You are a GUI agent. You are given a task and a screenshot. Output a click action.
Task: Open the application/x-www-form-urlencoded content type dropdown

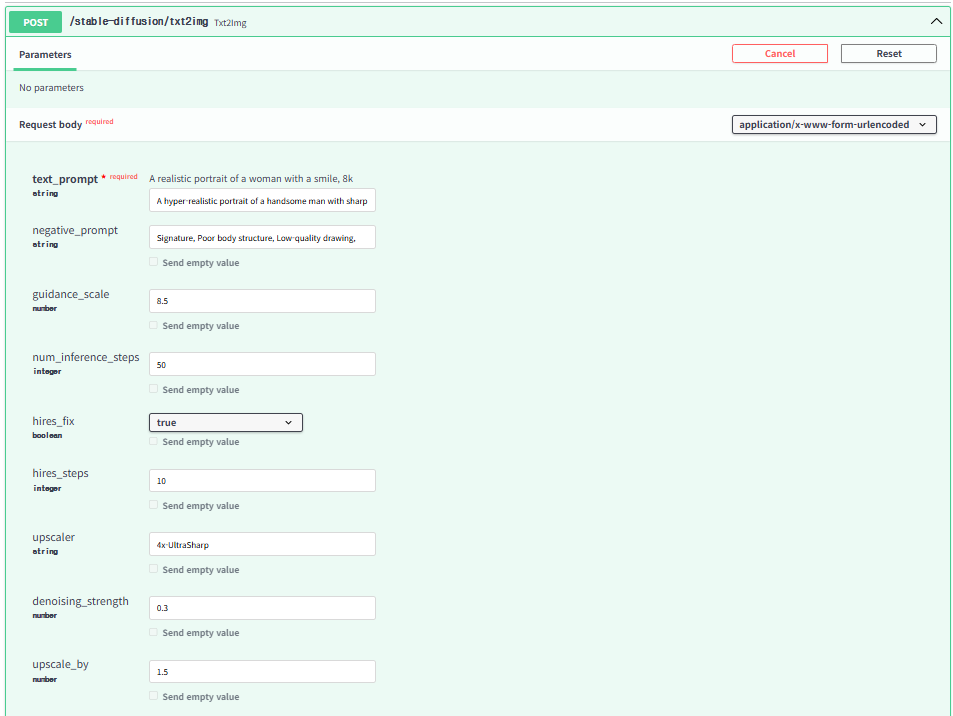click(x=834, y=125)
